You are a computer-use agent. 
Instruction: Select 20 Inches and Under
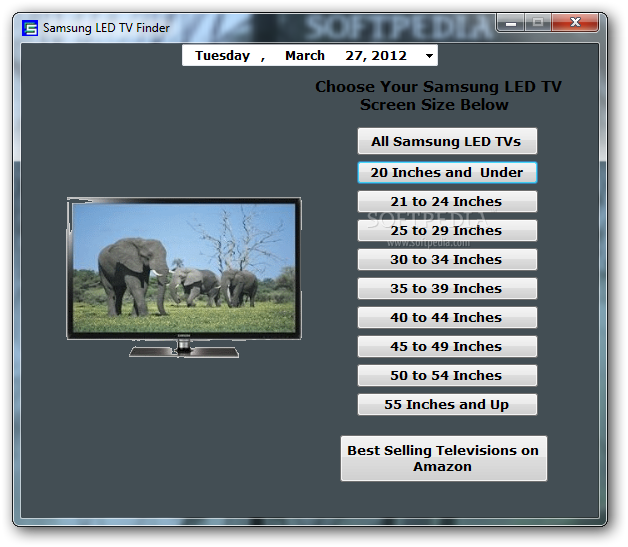(x=447, y=173)
